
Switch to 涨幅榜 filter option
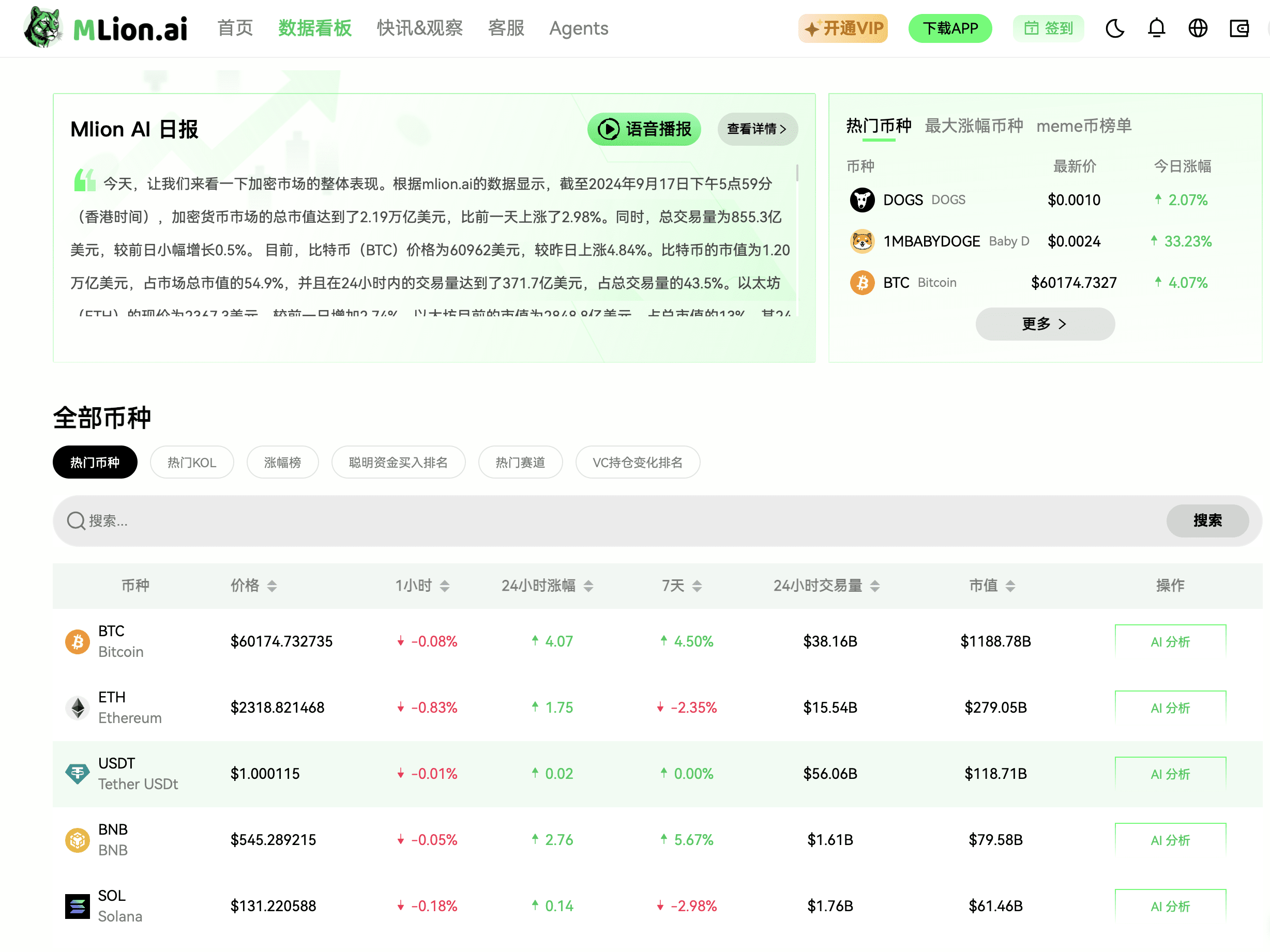pos(282,462)
